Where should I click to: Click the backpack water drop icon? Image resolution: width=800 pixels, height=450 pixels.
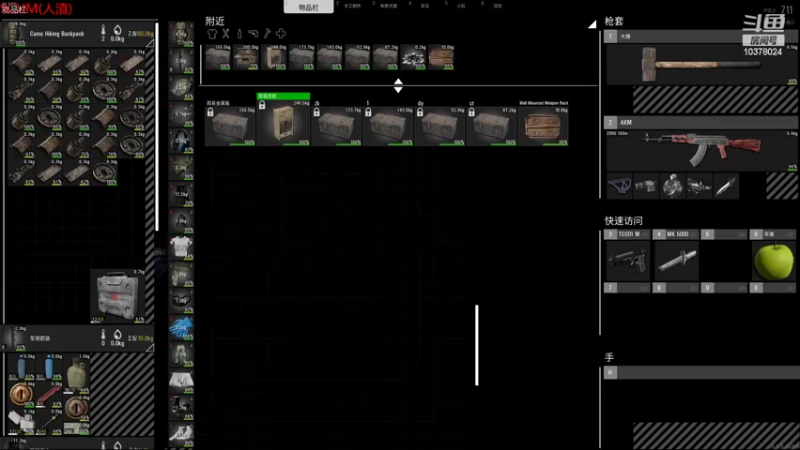click(x=117, y=31)
